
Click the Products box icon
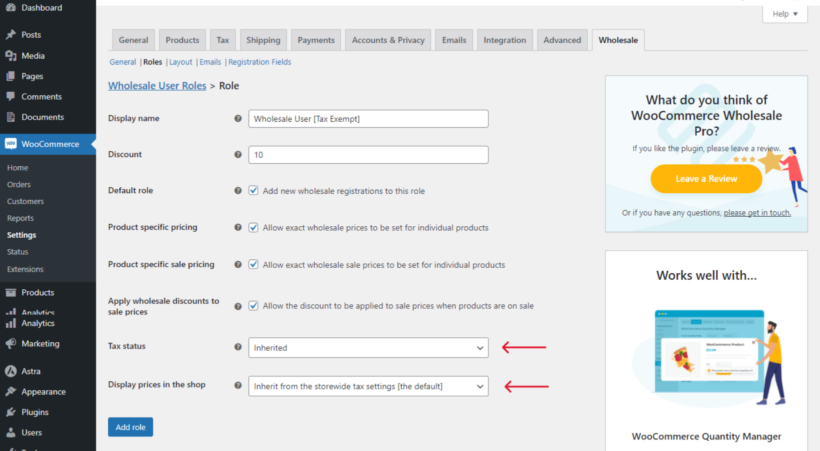tap(10, 292)
